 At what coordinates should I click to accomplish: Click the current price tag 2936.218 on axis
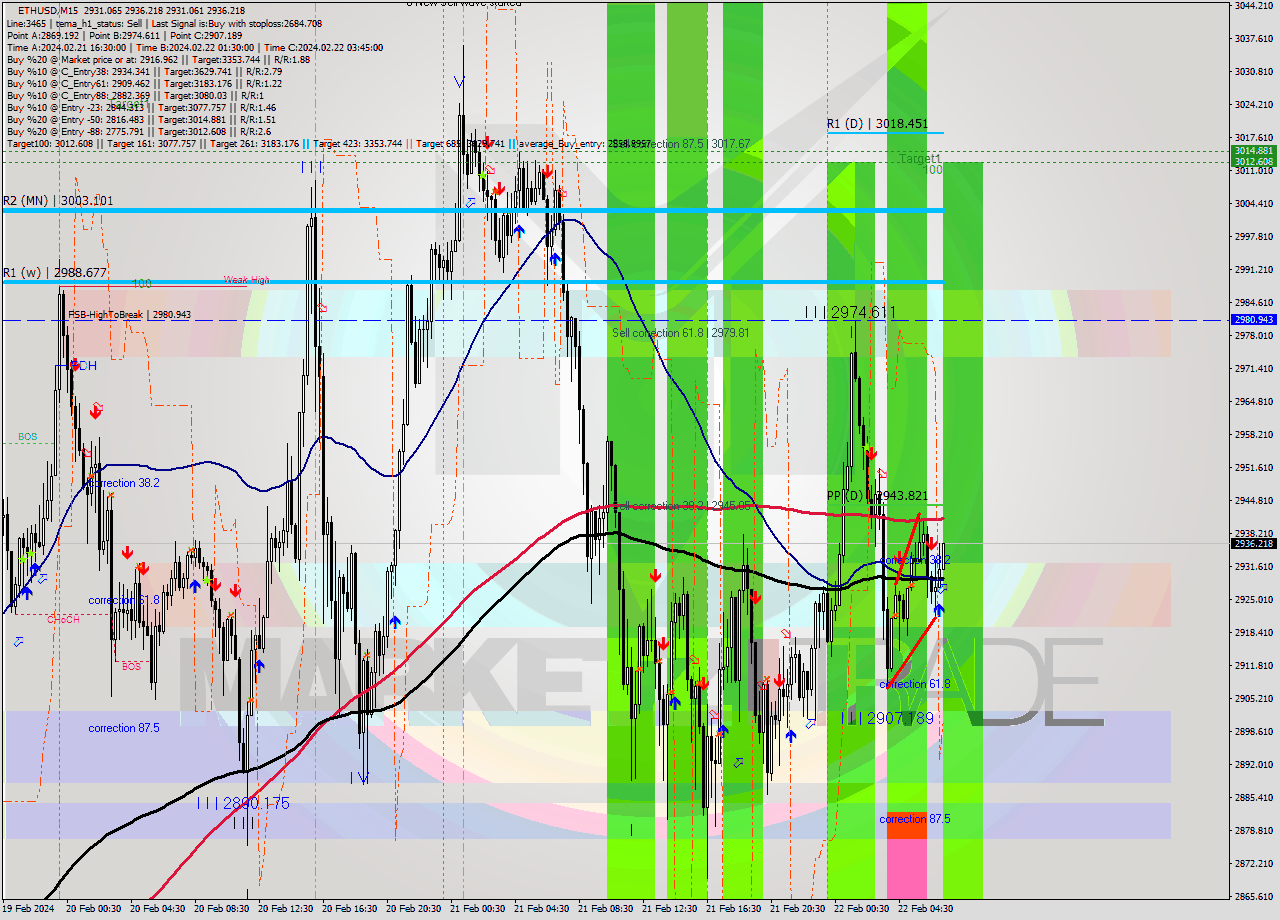pyautogui.click(x=1254, y=543)
